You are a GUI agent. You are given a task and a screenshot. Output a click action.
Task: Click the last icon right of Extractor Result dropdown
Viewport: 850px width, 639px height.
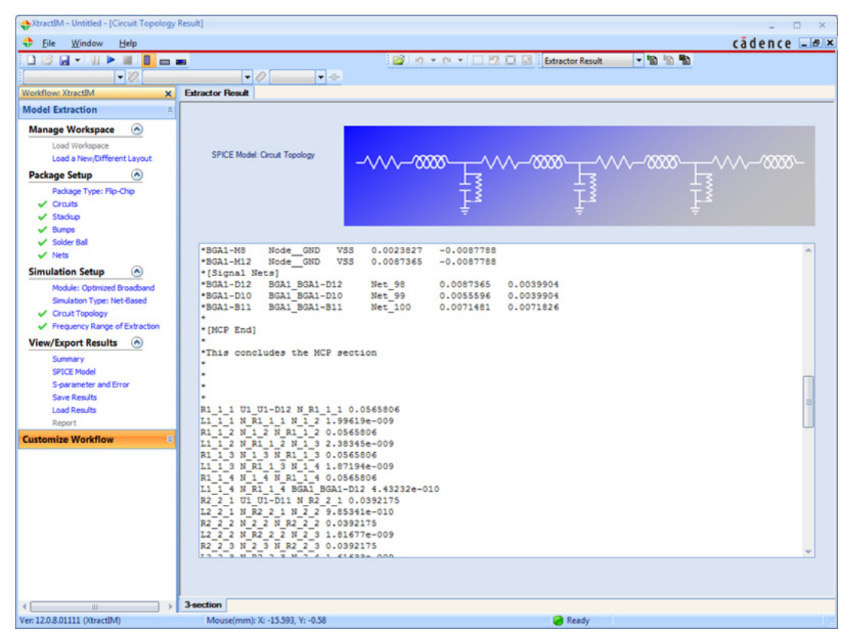[685, 61]
